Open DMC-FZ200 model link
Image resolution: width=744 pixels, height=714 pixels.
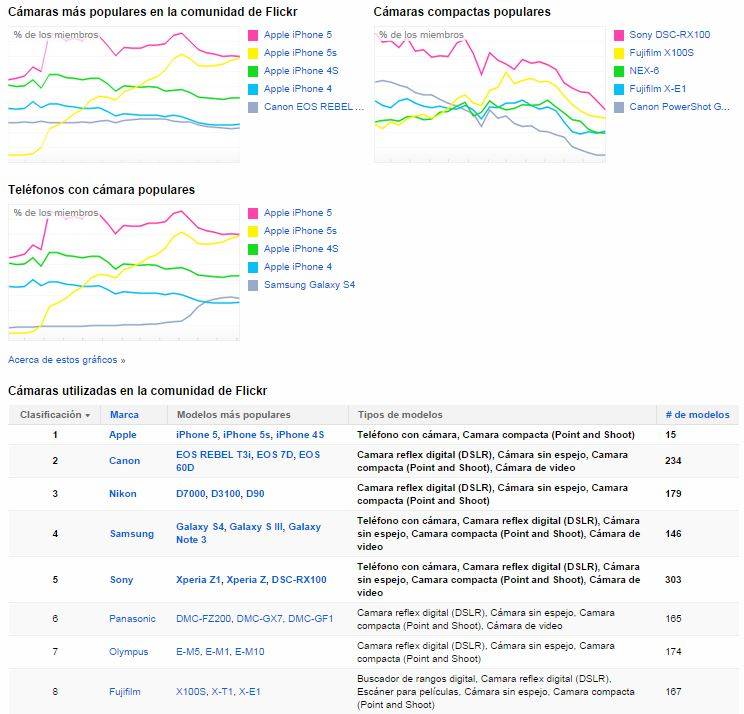tap(203, 619)
